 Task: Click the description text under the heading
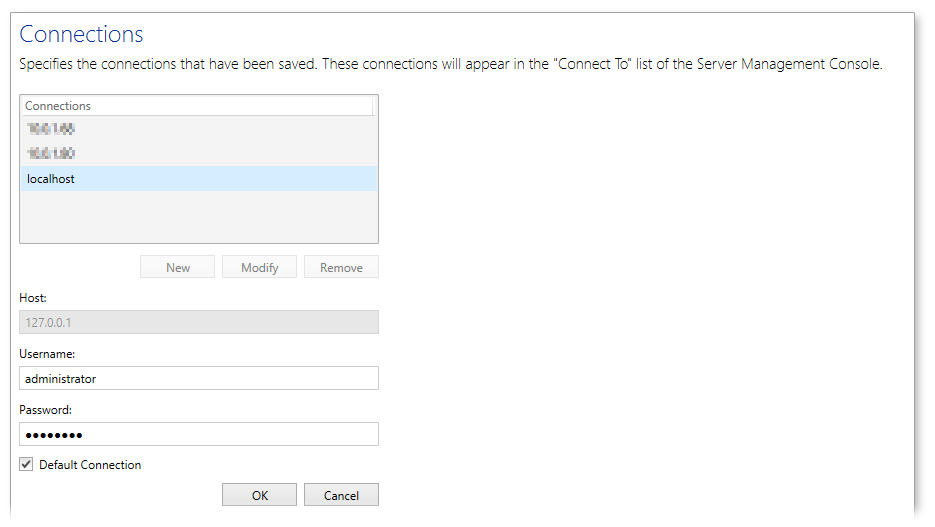tap(450, 64)
